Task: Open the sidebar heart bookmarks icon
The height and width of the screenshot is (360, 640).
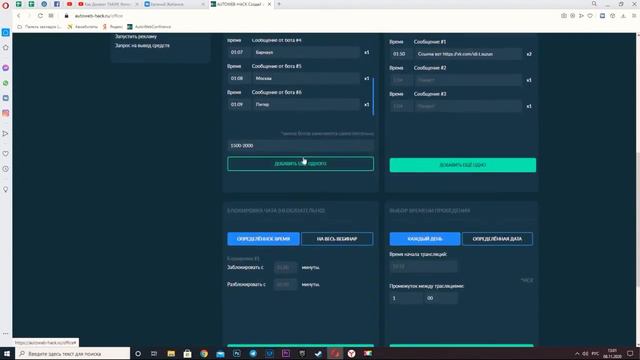Action: (6, 154)
